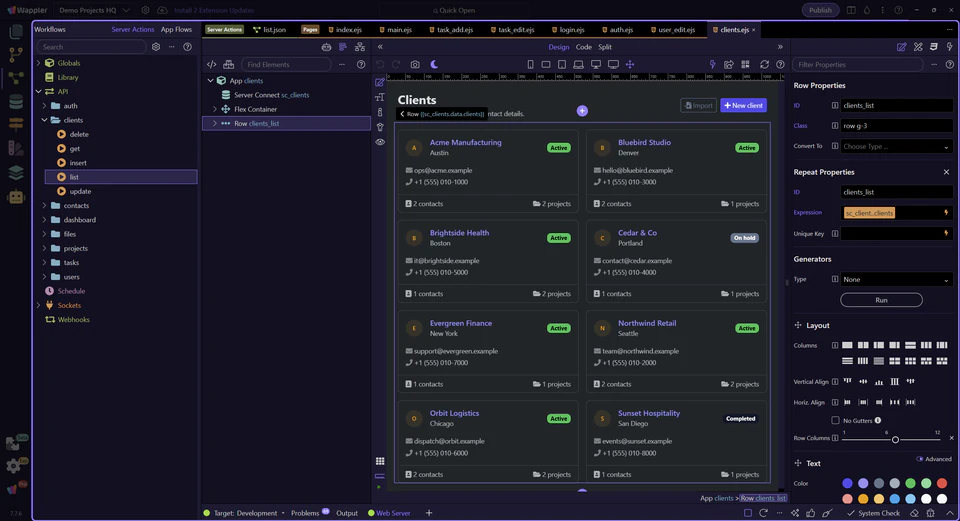Click the Run generator button

tap(881, 300)
